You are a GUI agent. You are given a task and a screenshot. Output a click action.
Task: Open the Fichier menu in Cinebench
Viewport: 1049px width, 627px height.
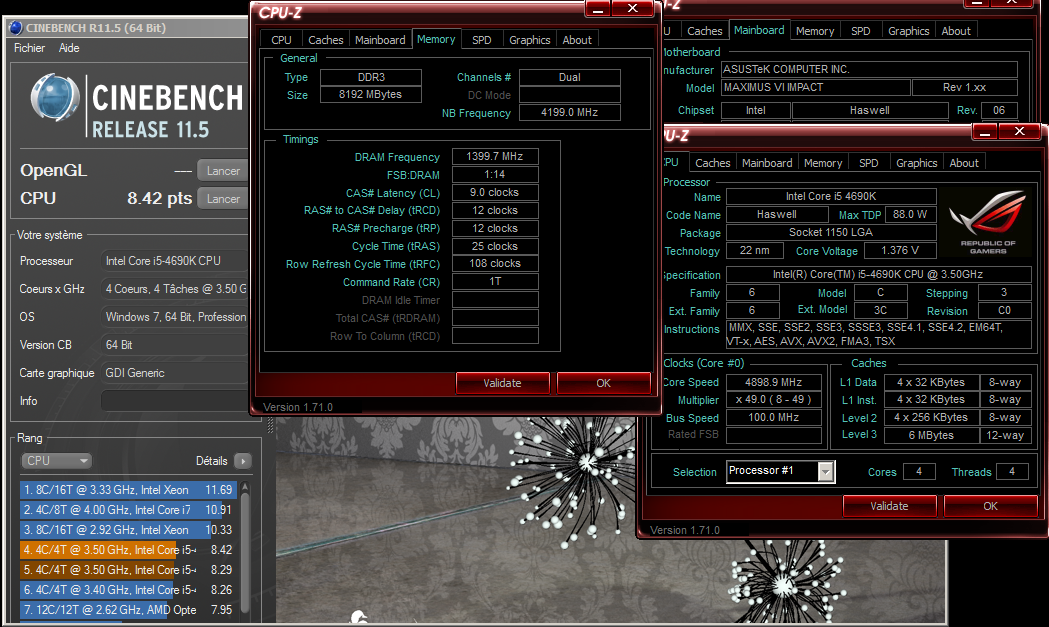pyautogui.click(x=29, y=48)
